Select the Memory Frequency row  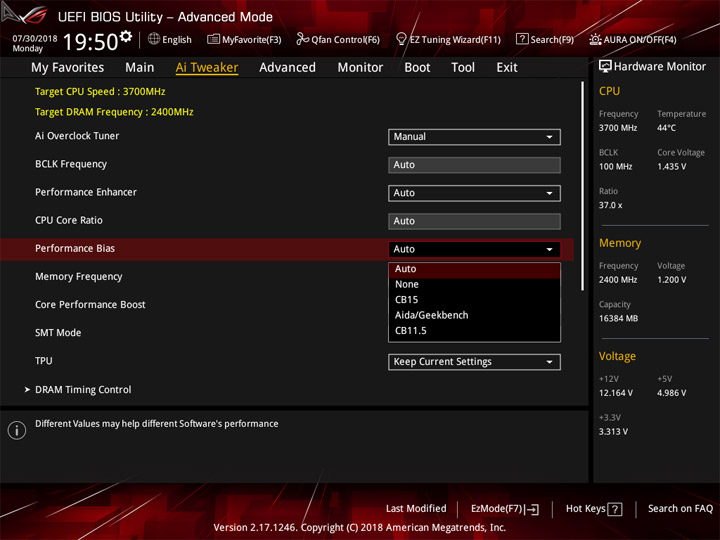[x=79, y=276]
